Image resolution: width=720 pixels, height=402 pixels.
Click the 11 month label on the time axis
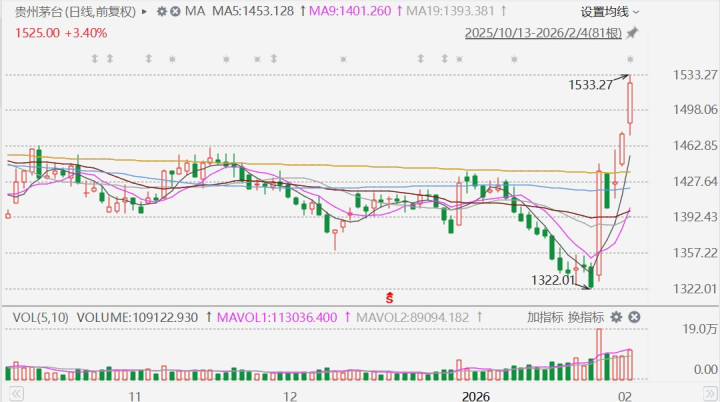[x=135, y=396]
